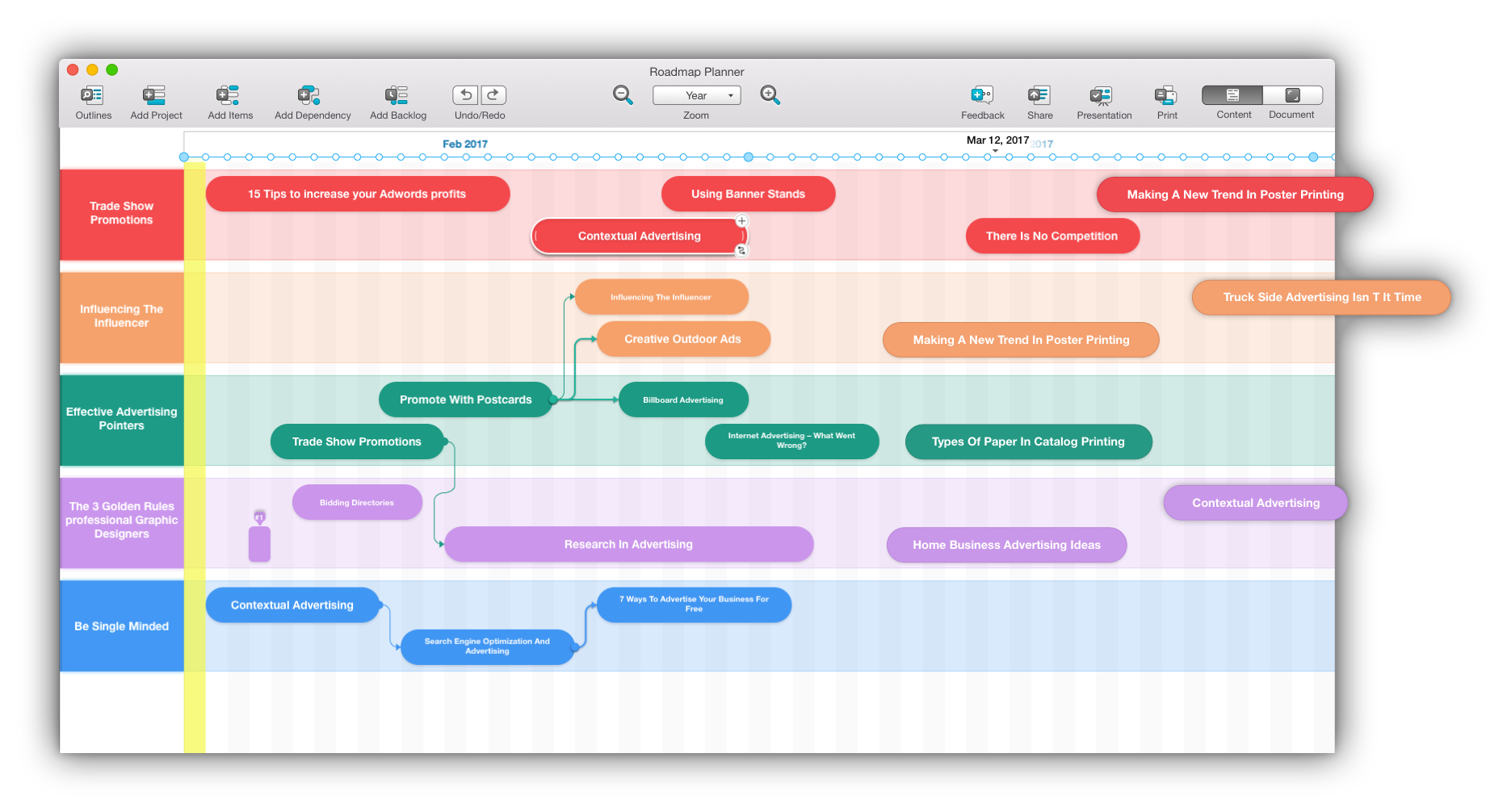The width and height of the screenshot is (1507, 812).
Task: Switch to Content view
Action: [x=1232, y=95]
